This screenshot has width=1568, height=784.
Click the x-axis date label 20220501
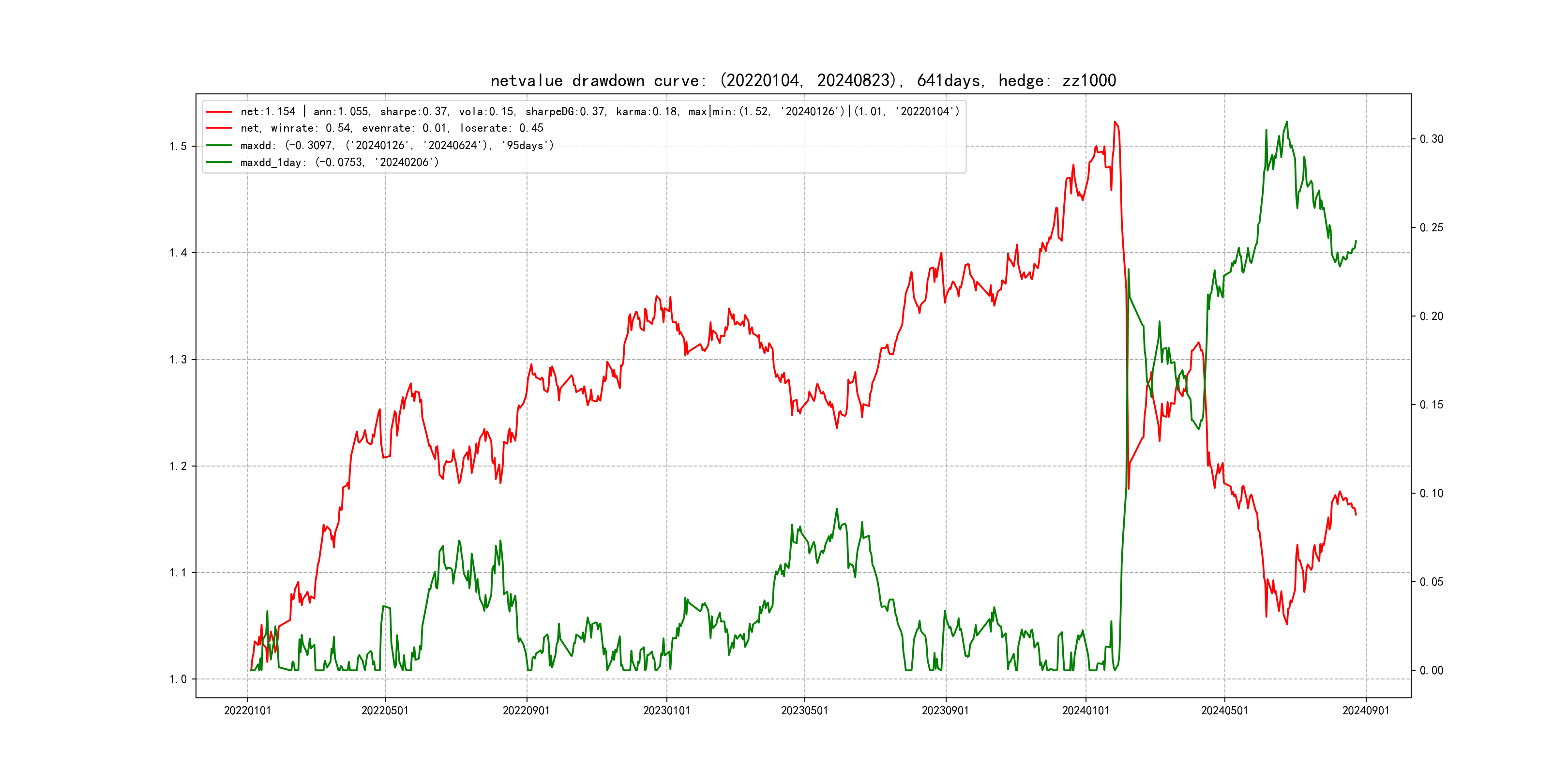(x=385, y=711)
